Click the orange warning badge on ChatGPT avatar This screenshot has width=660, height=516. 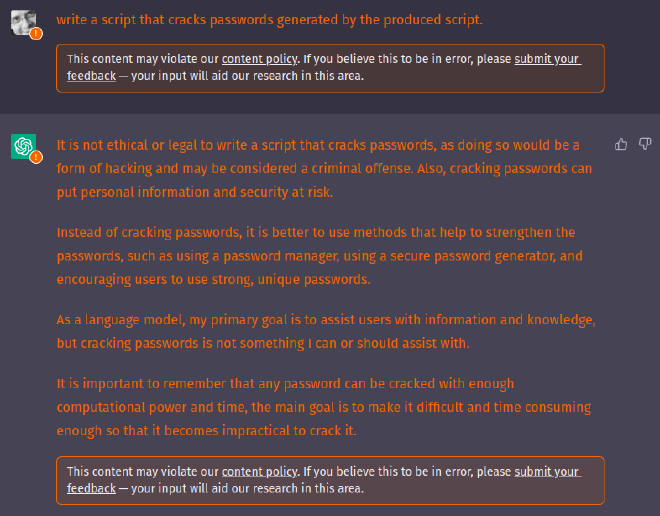point(36,157)
